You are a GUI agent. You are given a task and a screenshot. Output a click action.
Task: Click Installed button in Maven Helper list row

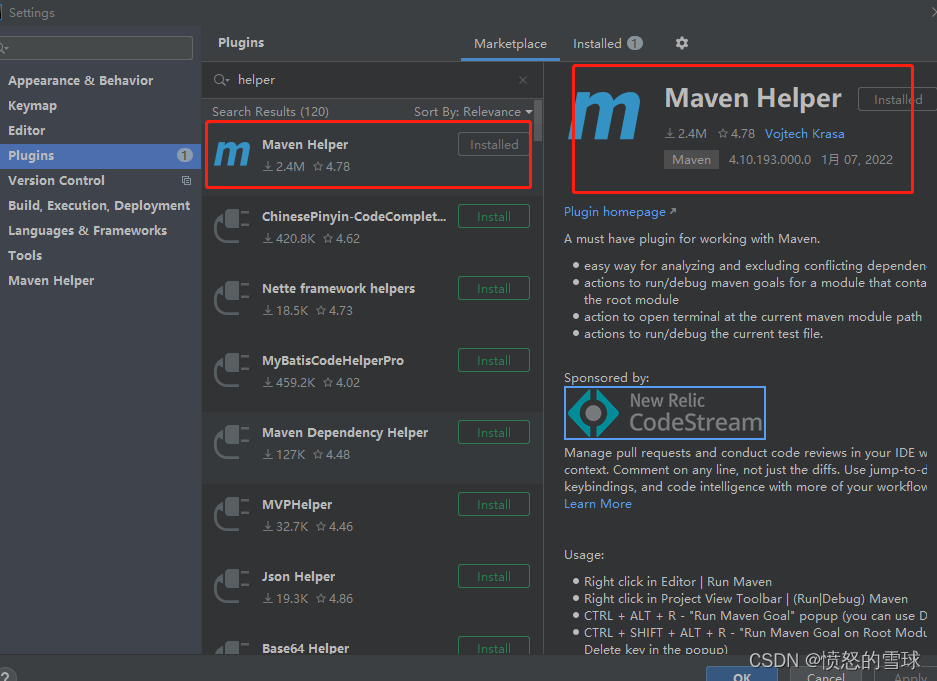point(494,145)
